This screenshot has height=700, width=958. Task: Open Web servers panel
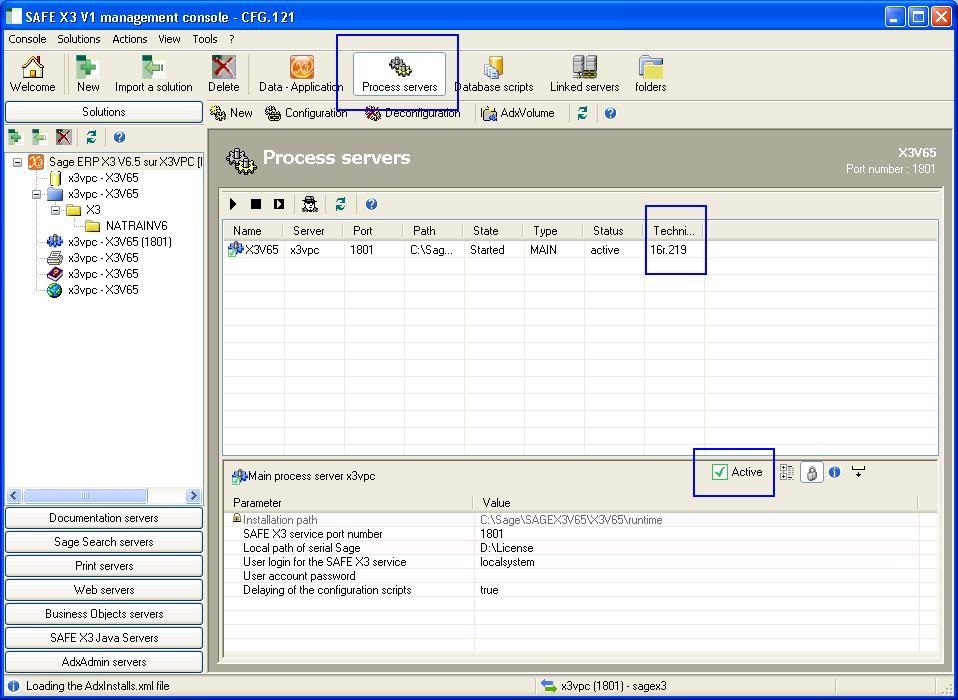104,590
